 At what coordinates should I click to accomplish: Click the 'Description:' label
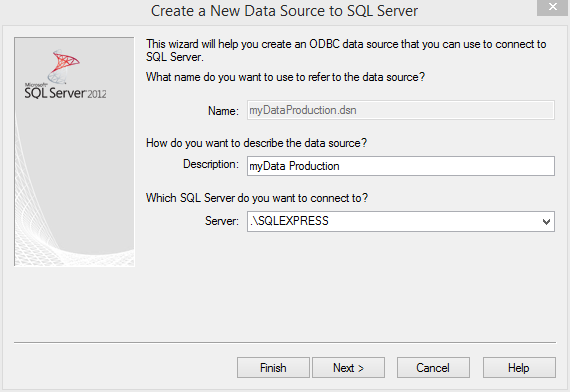coord(211,164)
